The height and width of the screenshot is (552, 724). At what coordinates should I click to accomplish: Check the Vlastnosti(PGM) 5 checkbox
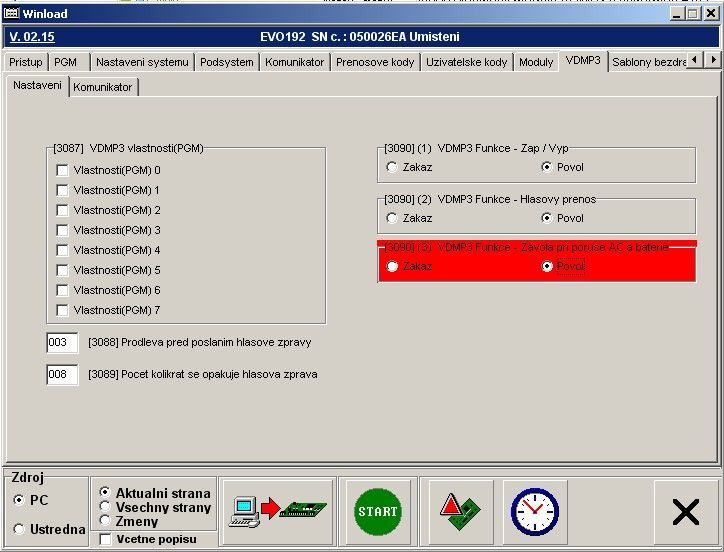[63, 270]
